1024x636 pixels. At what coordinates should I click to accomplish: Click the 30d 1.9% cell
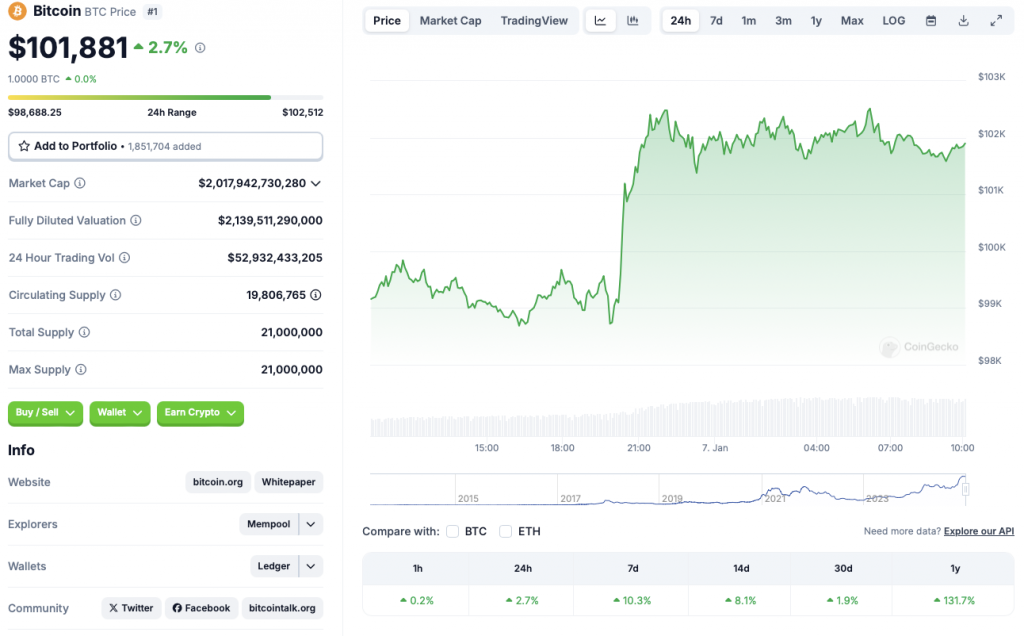click(x=842, y=600)
